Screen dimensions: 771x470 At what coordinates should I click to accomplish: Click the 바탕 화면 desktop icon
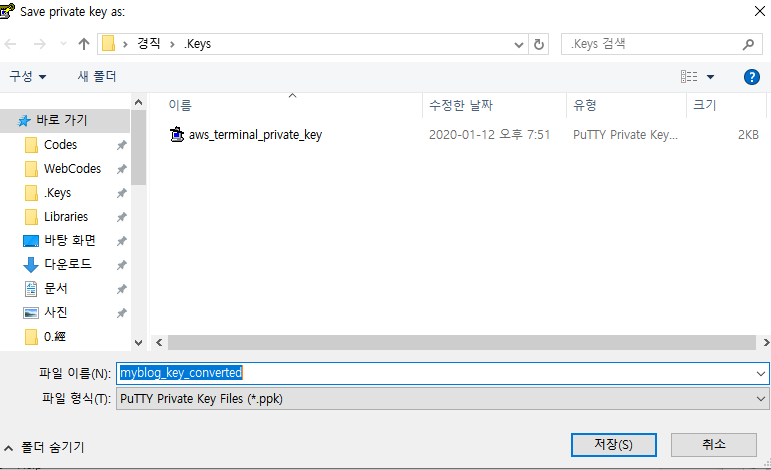pos(31,241)
